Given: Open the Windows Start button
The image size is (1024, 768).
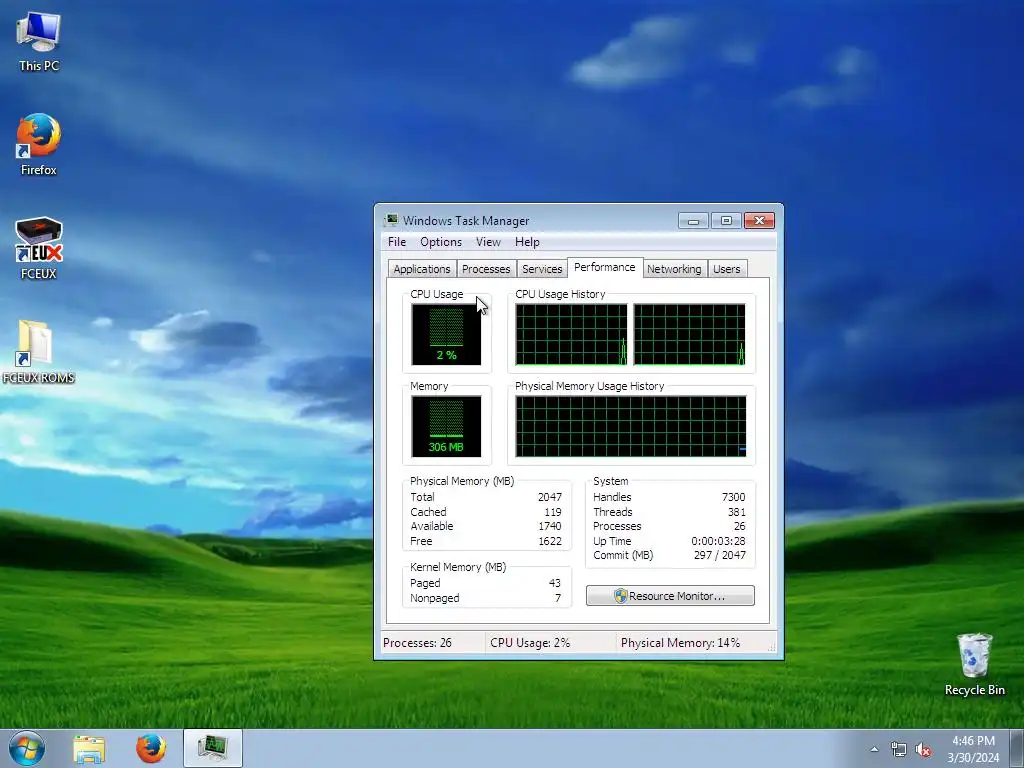Looking at the screenshot, I should (27, 748).
